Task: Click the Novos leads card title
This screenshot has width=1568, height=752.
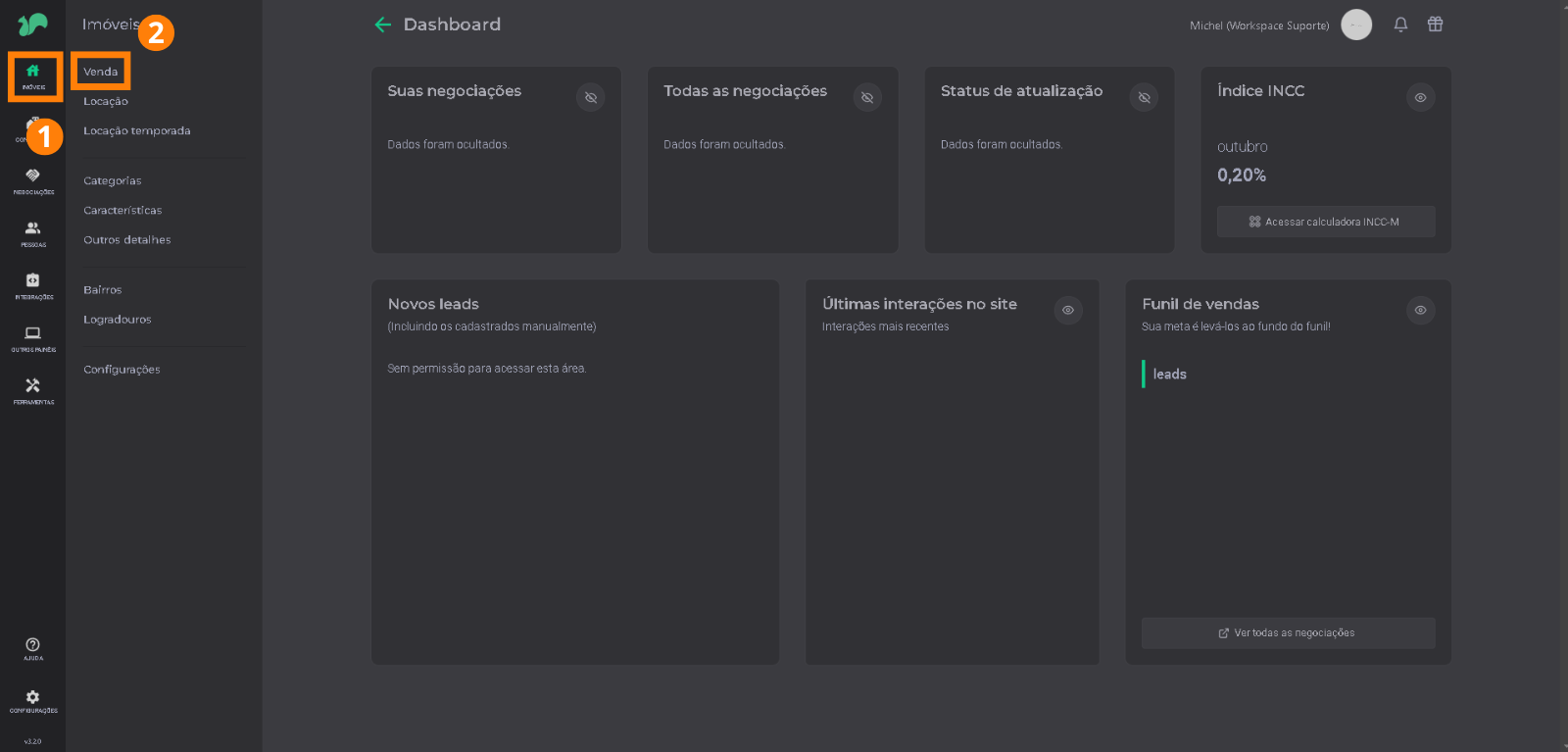Action: point(433,304)
